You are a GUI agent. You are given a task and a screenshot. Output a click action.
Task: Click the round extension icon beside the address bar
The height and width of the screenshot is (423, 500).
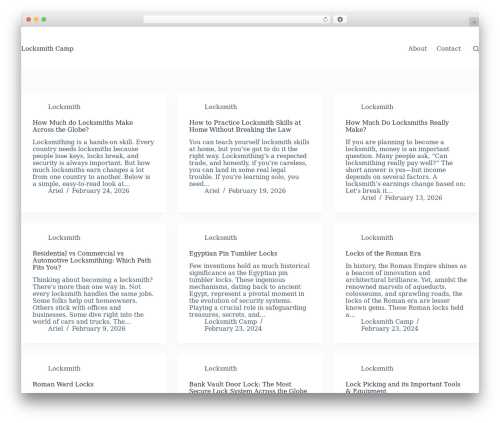(340, 20)
